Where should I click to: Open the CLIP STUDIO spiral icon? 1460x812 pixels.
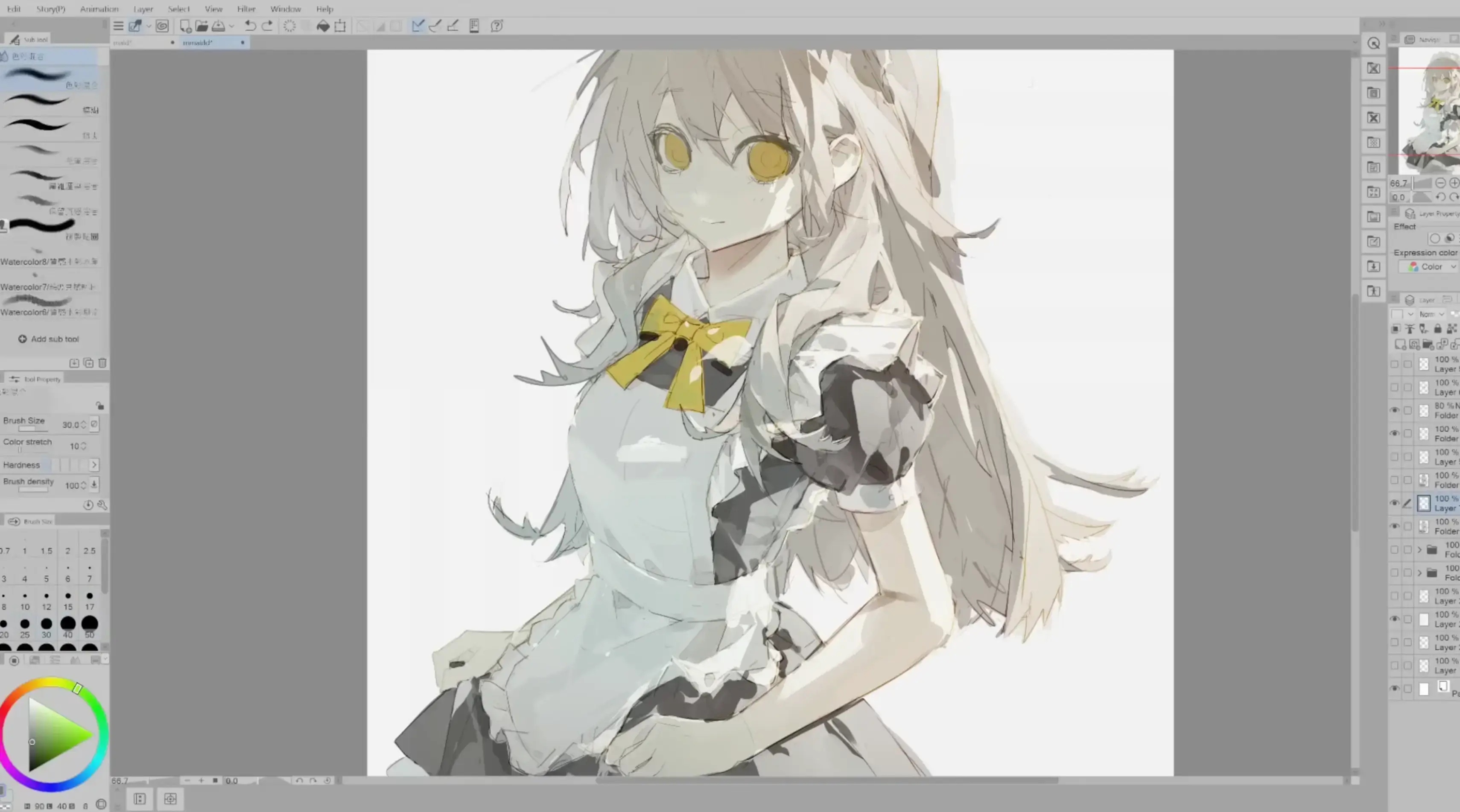pos(162,26)
